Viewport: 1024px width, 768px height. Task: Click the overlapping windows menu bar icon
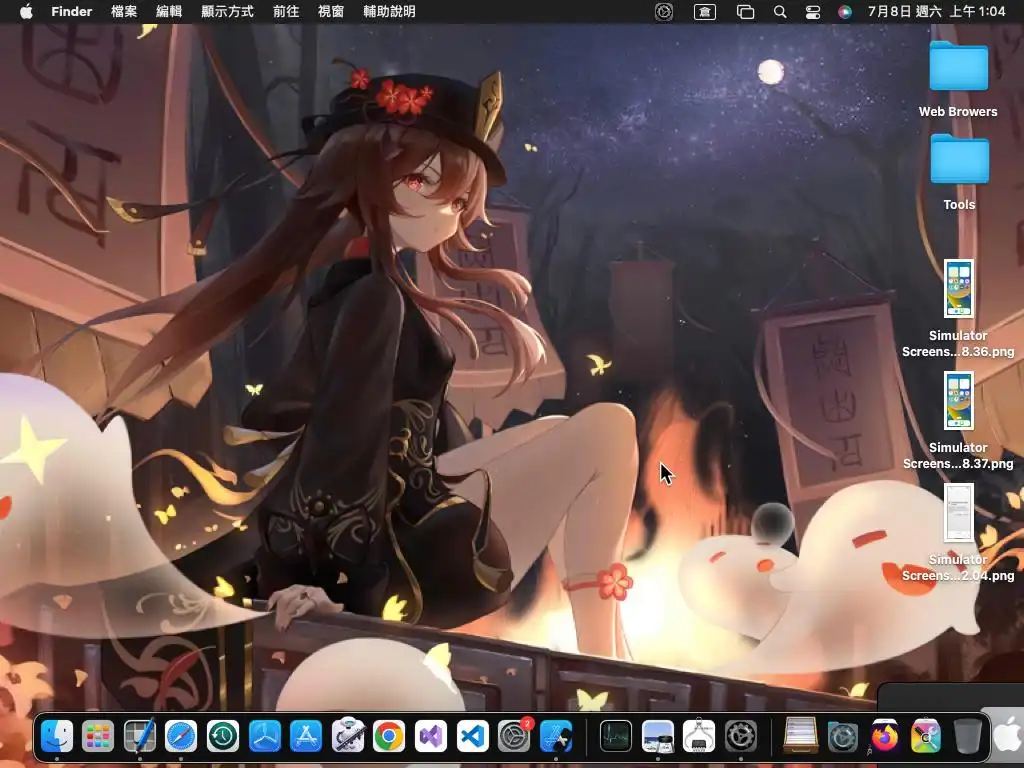point(745,11)
